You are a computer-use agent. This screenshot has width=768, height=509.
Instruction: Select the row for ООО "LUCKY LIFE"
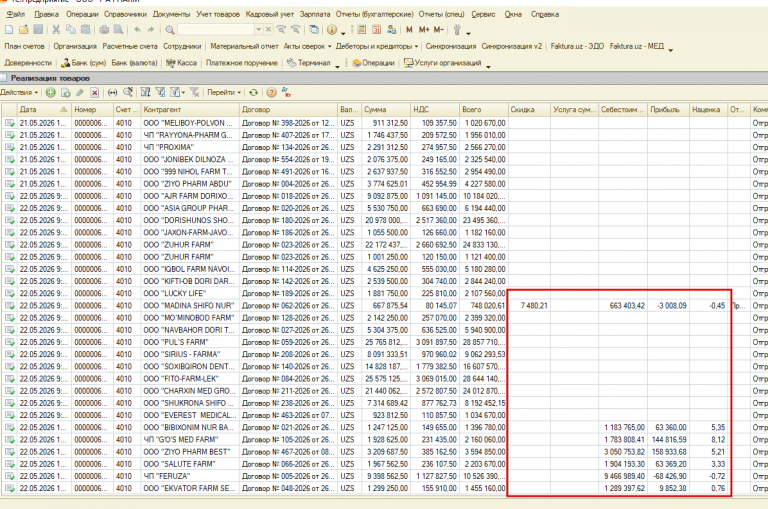click(x=384, y=293)
